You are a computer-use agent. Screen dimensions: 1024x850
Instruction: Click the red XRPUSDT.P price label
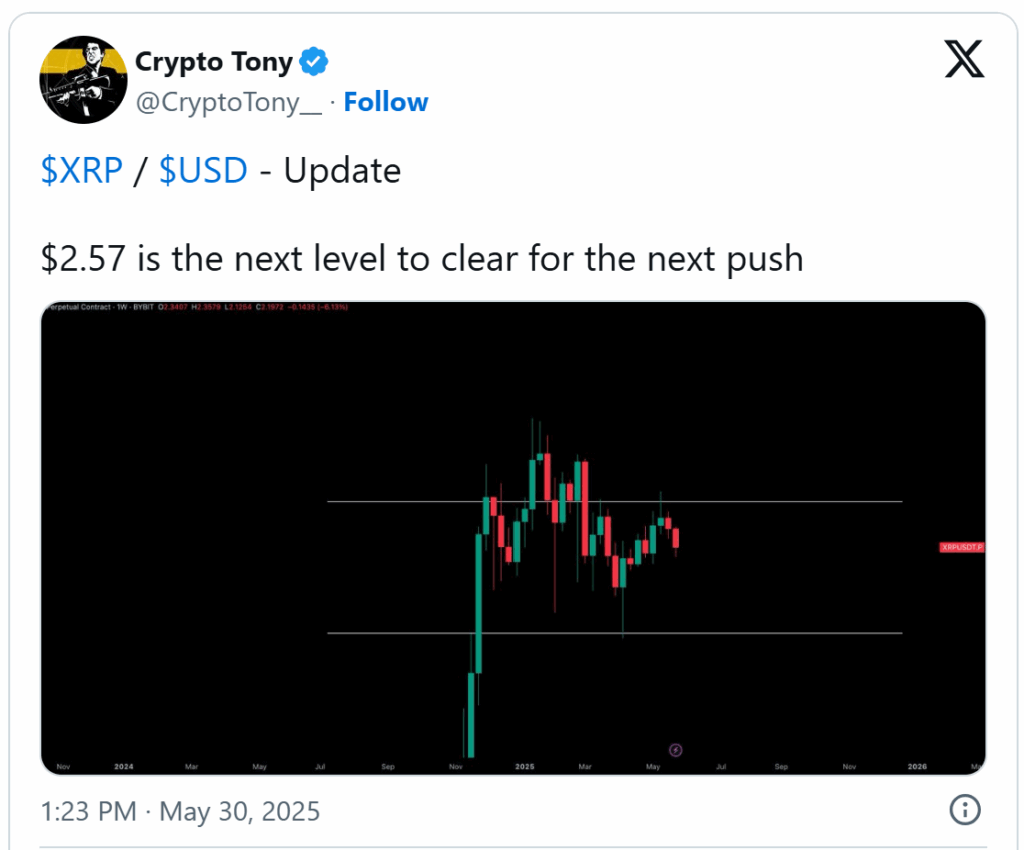click(x=961, y=547)
